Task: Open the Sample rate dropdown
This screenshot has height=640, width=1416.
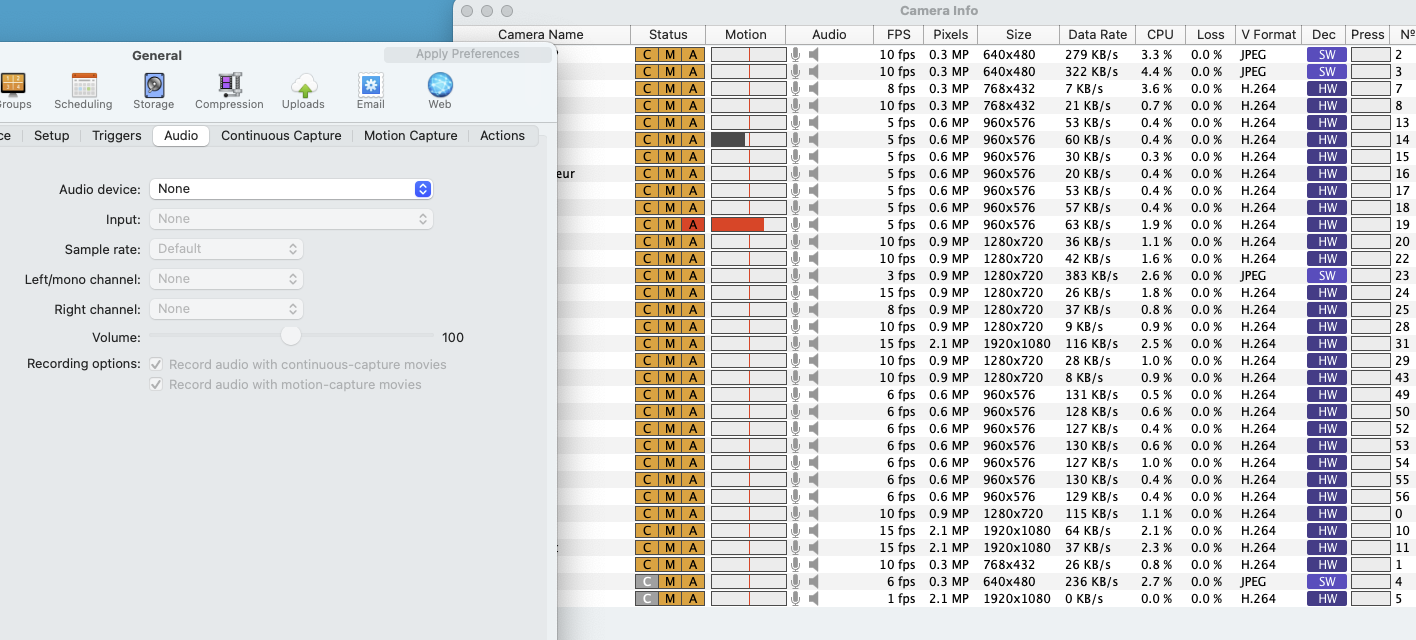Action: pyautogui.click(x=226, y=249)
